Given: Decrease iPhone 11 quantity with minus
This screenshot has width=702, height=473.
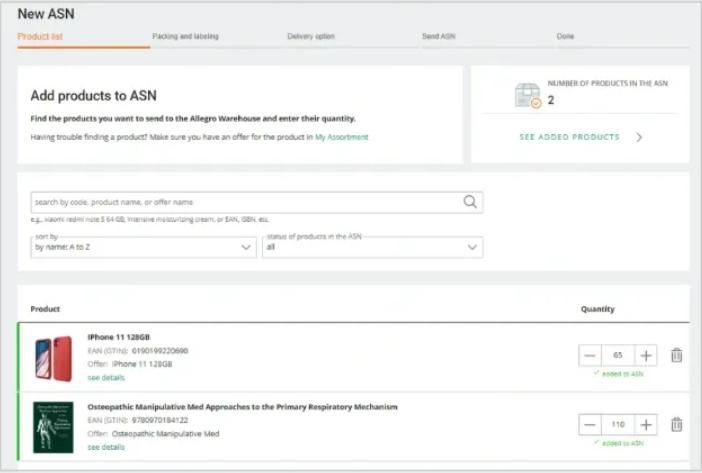Looking at the screenshot, I should (590, 355).
